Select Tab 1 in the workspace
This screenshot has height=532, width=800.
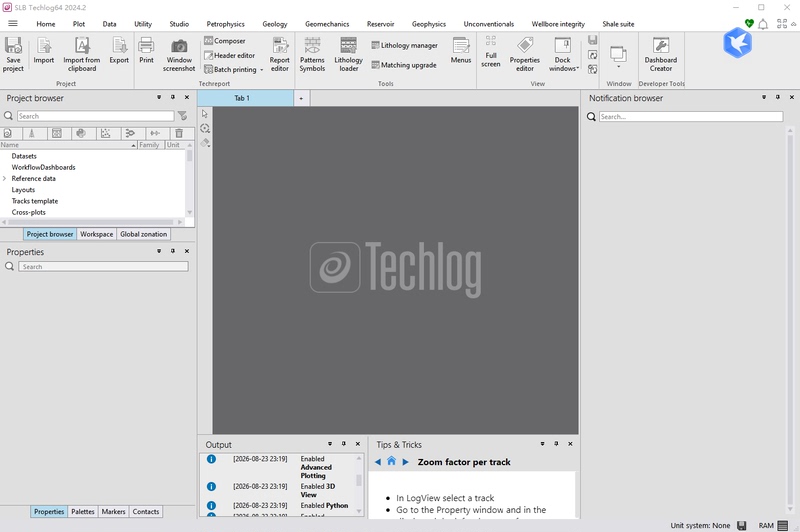click(245, 98)
